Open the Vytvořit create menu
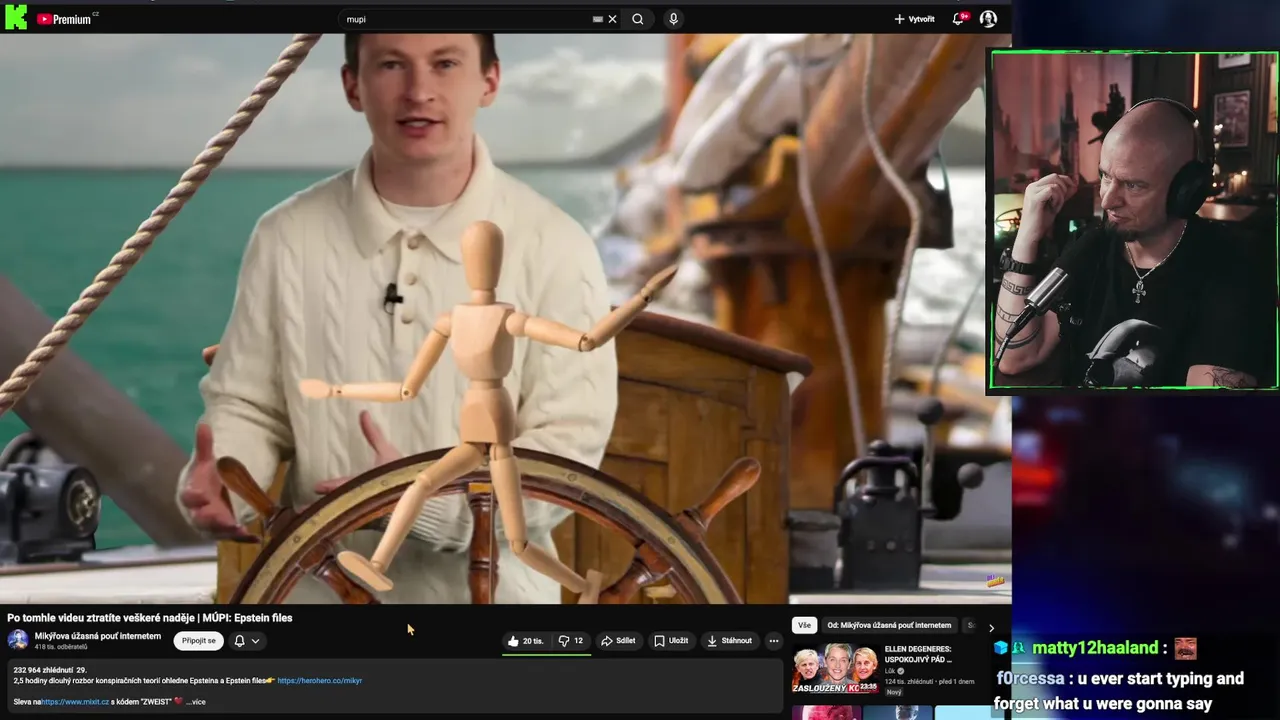This screenshot has height=720, width=1280. tap(915, 19)
